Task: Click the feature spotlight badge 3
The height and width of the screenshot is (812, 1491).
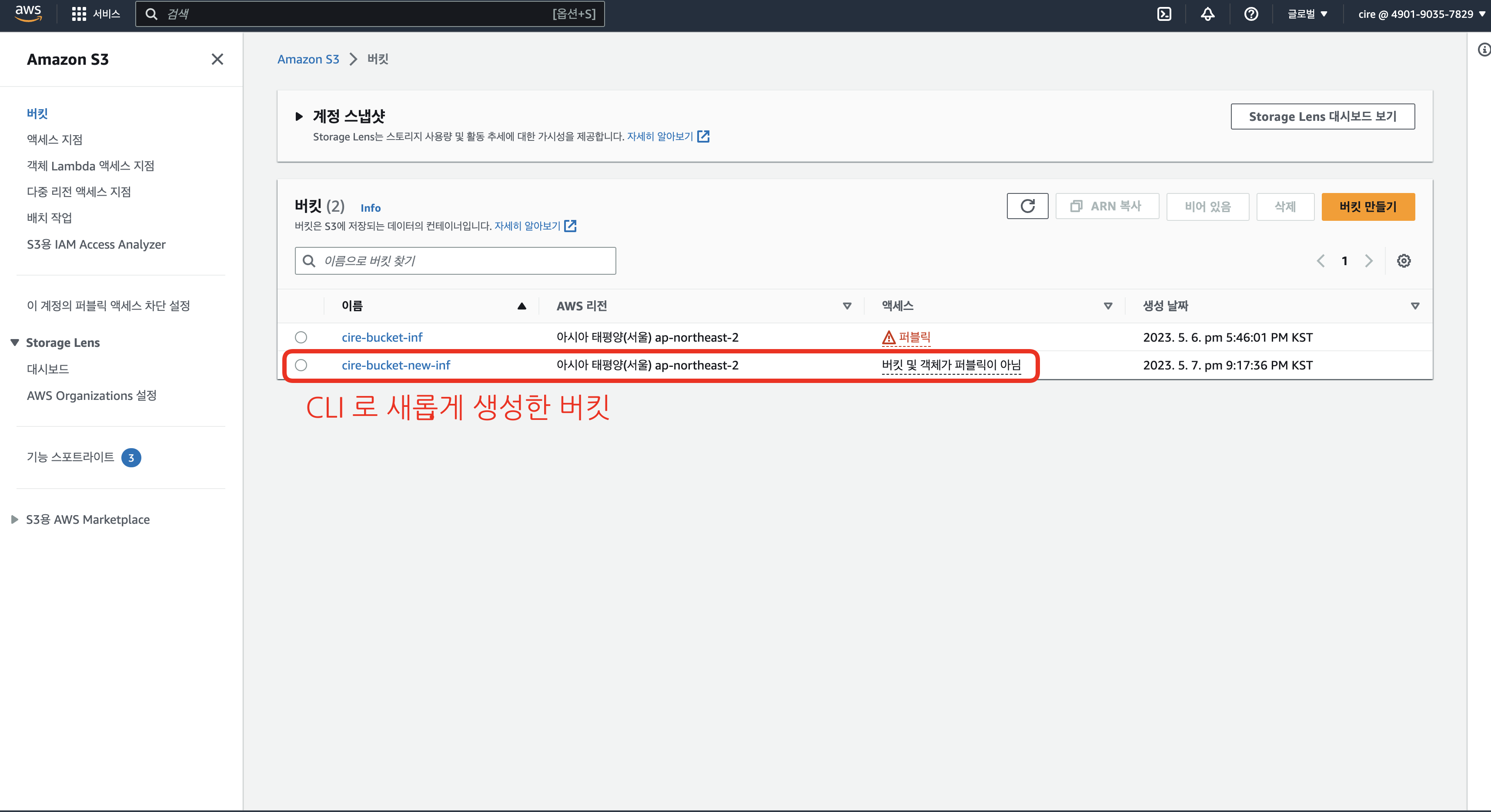Action: pyautogui.click(x=131, y=457)
